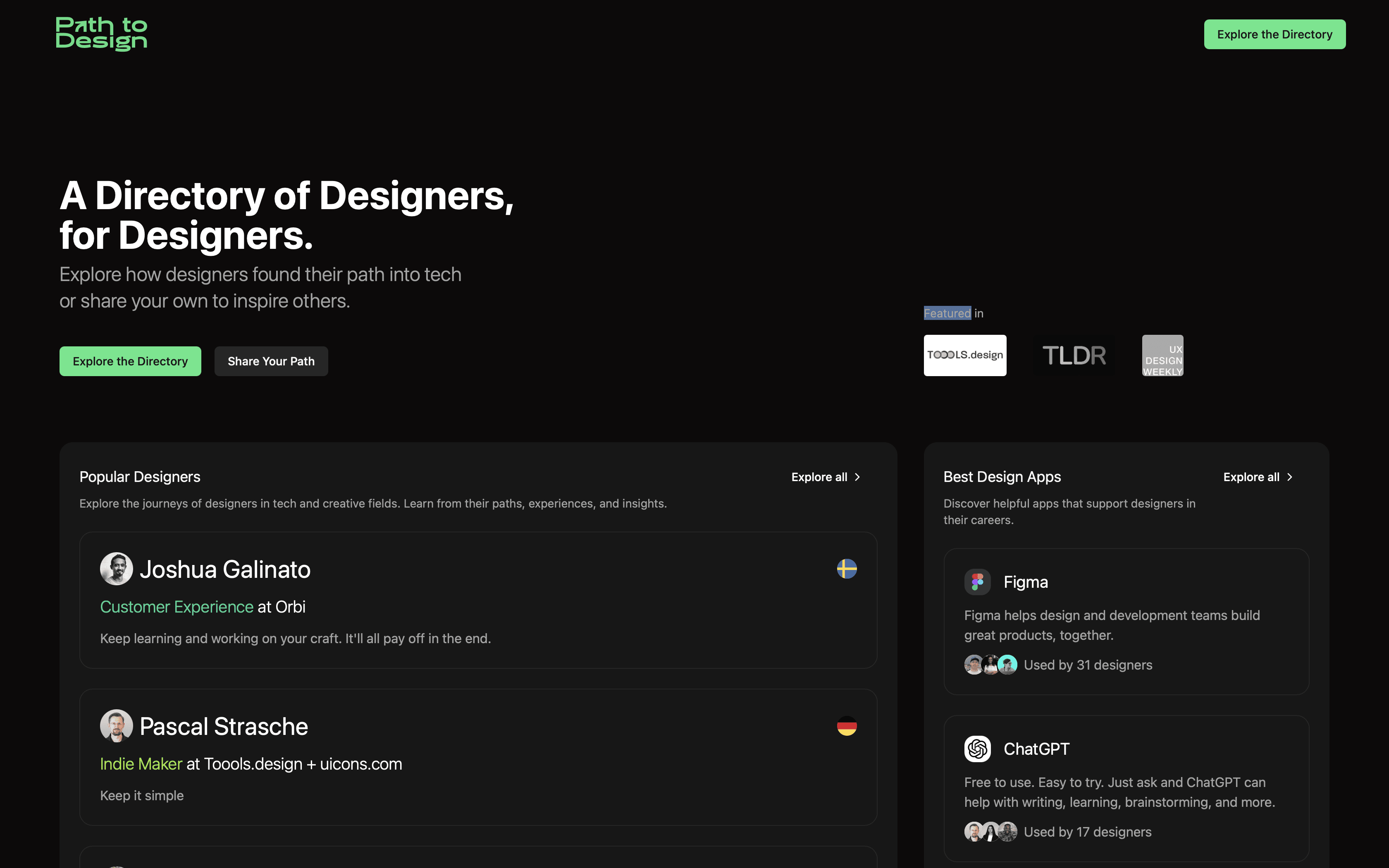Click Customer Experience role text

[177, 607]
